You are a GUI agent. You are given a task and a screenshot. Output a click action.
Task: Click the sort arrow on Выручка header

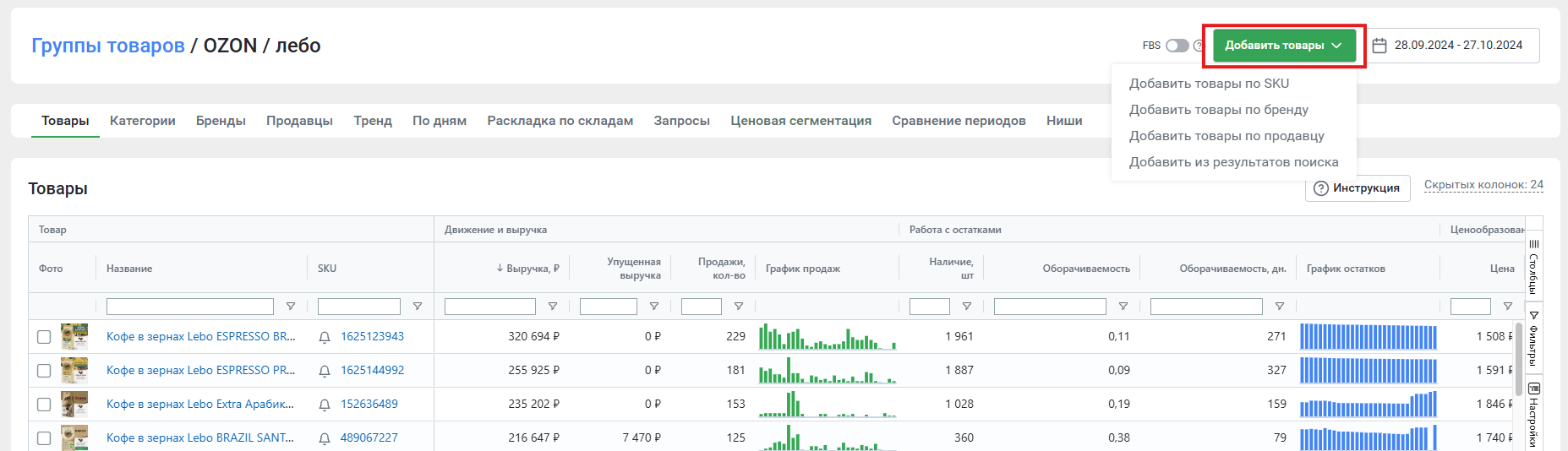pyautogui.click(x=500, y=269)
